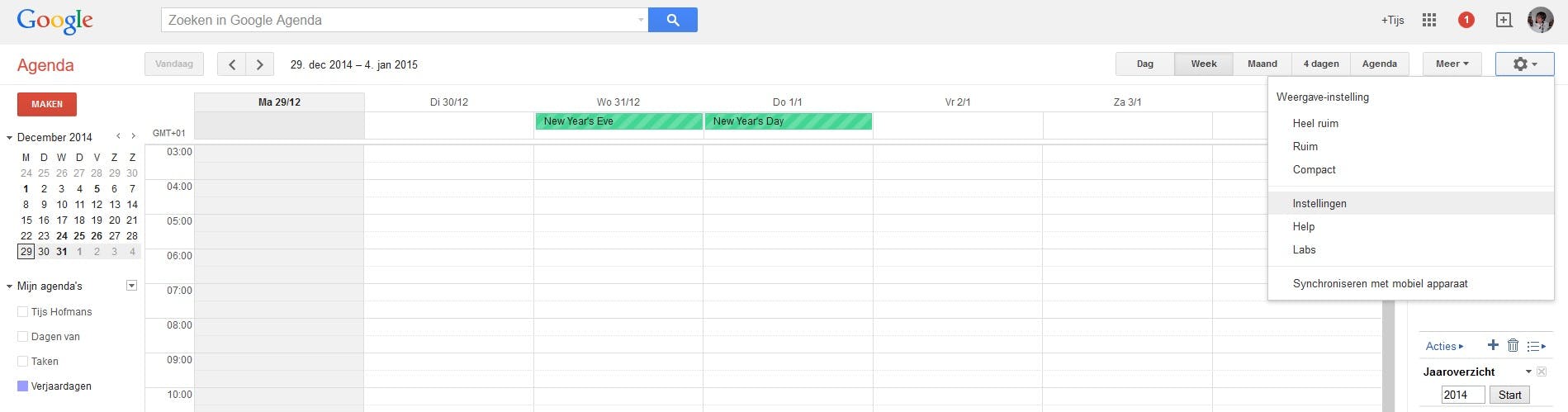
Task: Go to next week arrow
Action: (260, 64)
